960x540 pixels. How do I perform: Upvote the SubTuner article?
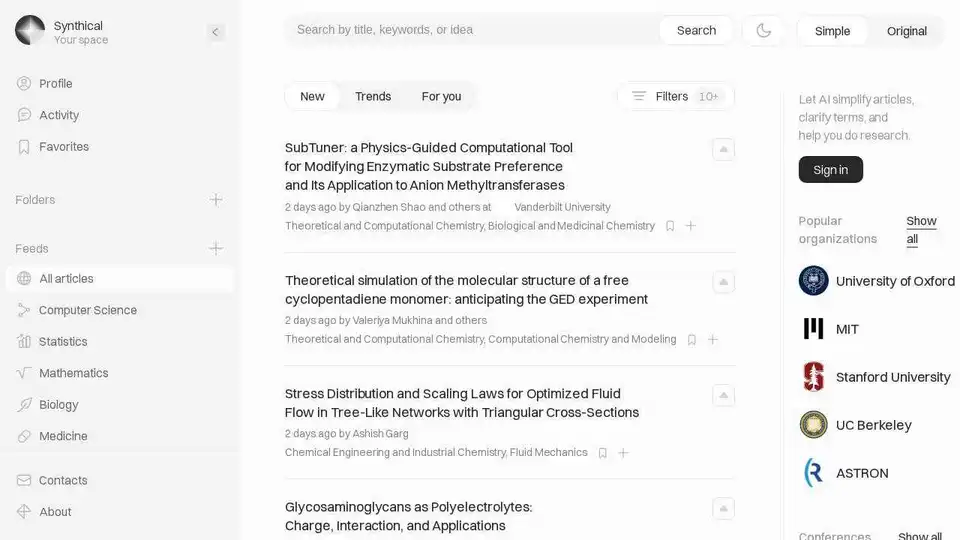pyautogui.click(x=723, y=149)
